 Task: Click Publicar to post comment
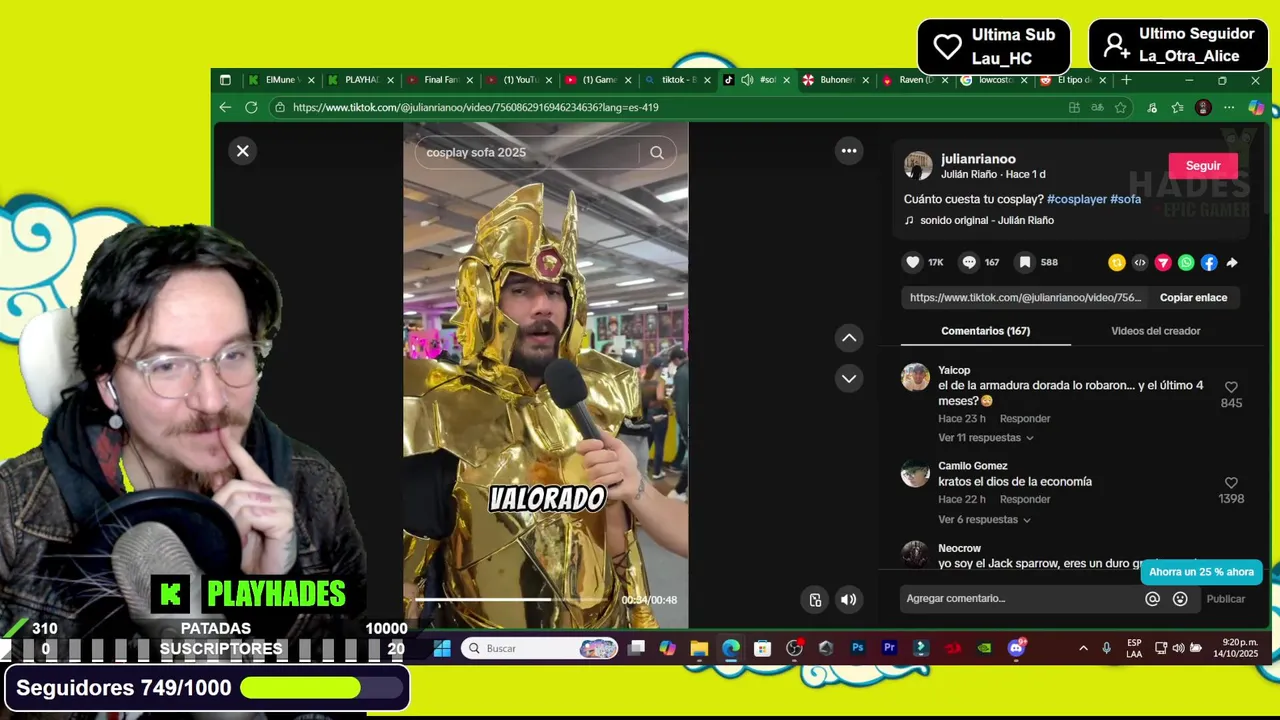click(x=1225, y=599)
